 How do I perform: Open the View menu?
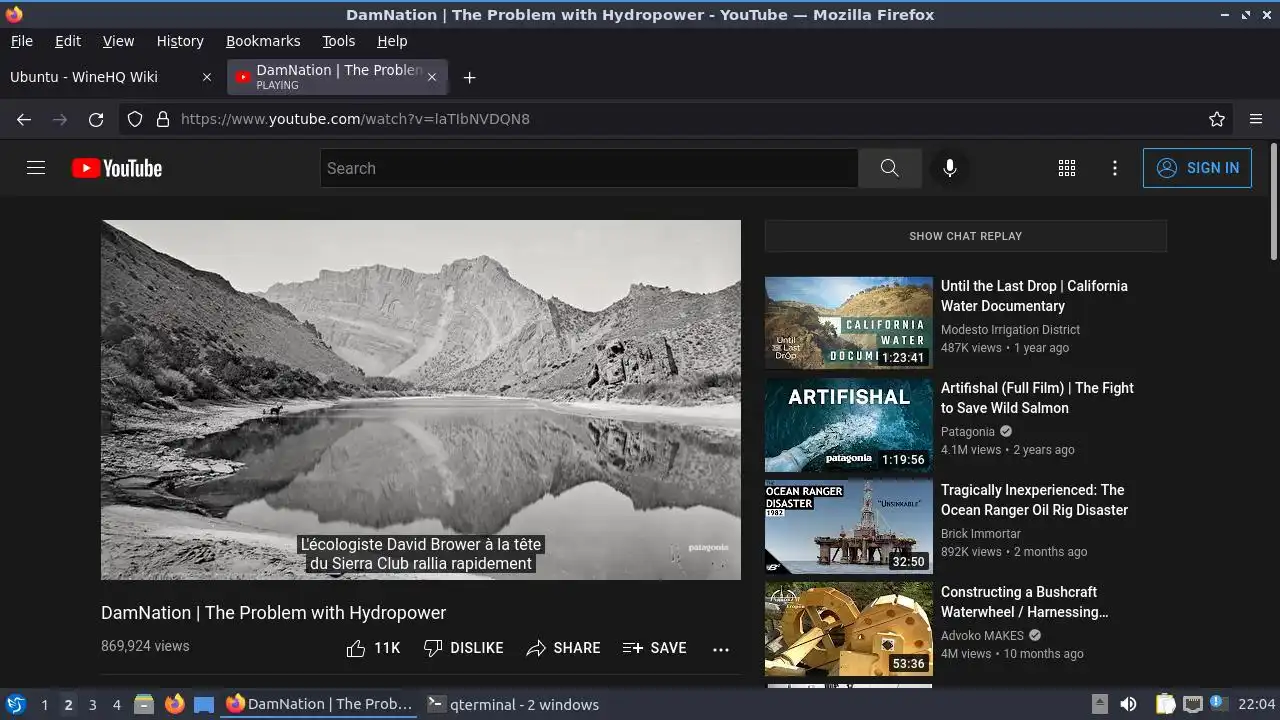pyautogui.click(x=118, y=41)
